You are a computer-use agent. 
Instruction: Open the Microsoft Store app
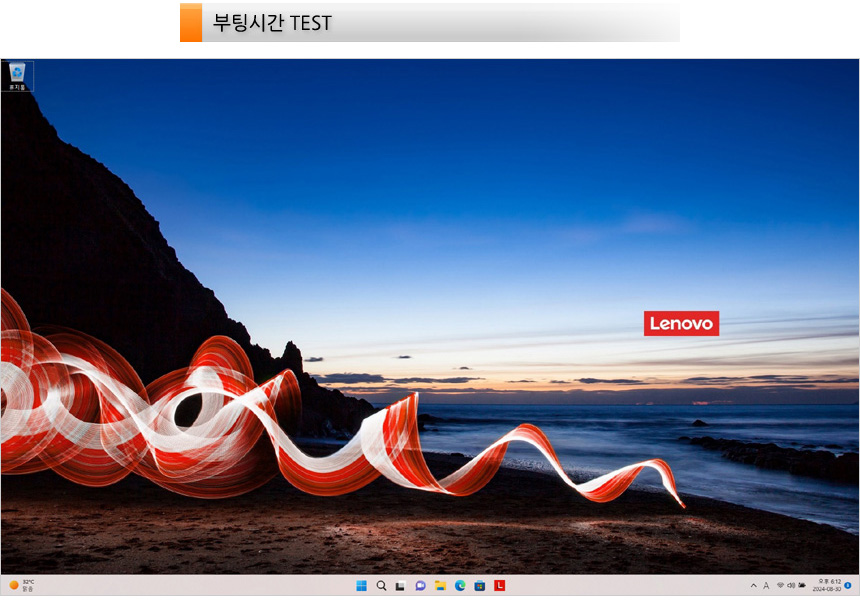[x=480, y=585]
